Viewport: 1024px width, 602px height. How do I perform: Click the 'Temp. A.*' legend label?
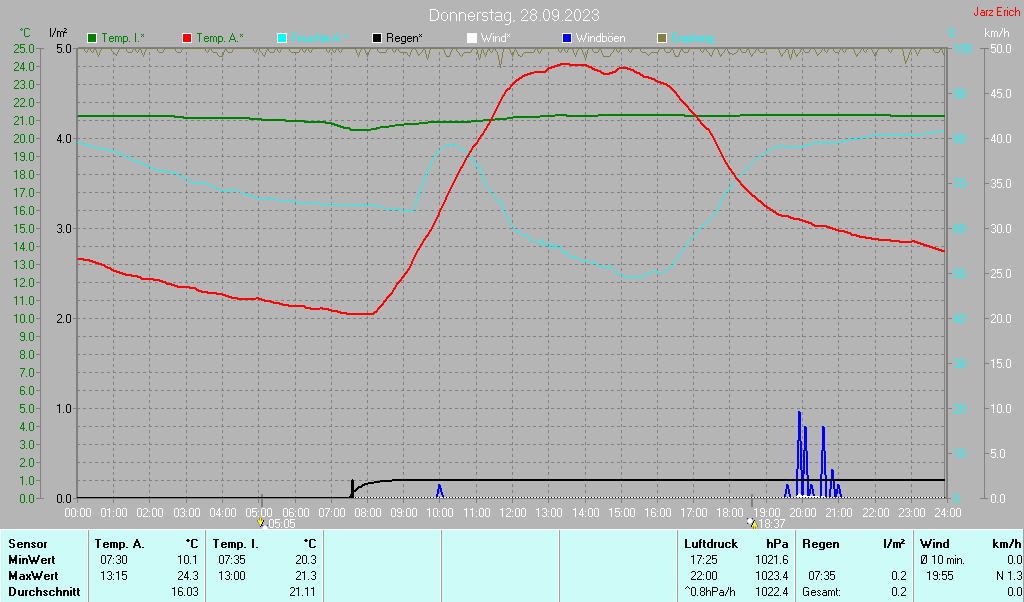point(220,39)
